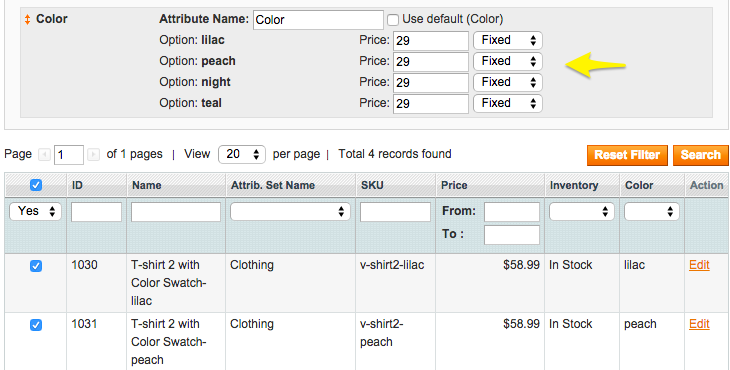Image resolution: width=730 pixels, height=370 pixels.
Task: Click the page number input field
Action: pos(69,155)
